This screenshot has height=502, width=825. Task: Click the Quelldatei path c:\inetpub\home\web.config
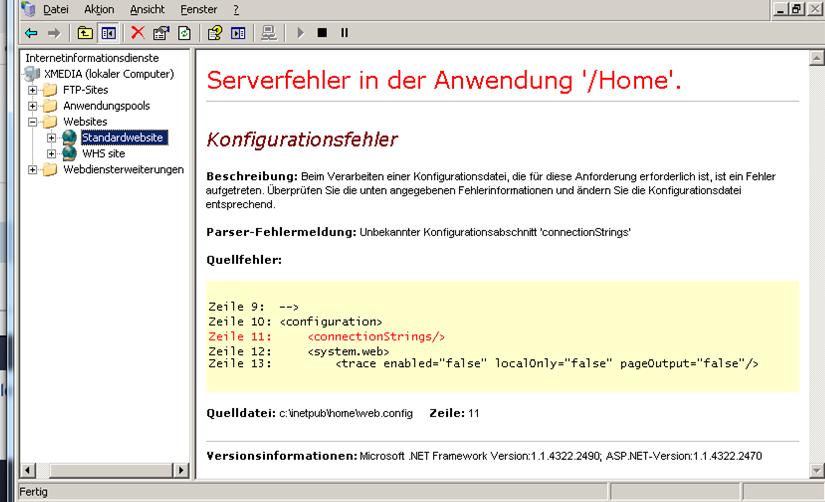coord(346,414)
